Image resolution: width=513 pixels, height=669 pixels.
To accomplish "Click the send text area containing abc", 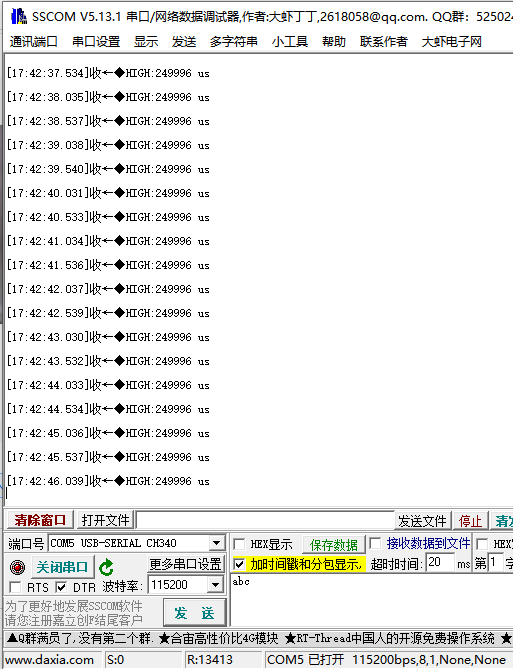I will [x=371, y=600].
